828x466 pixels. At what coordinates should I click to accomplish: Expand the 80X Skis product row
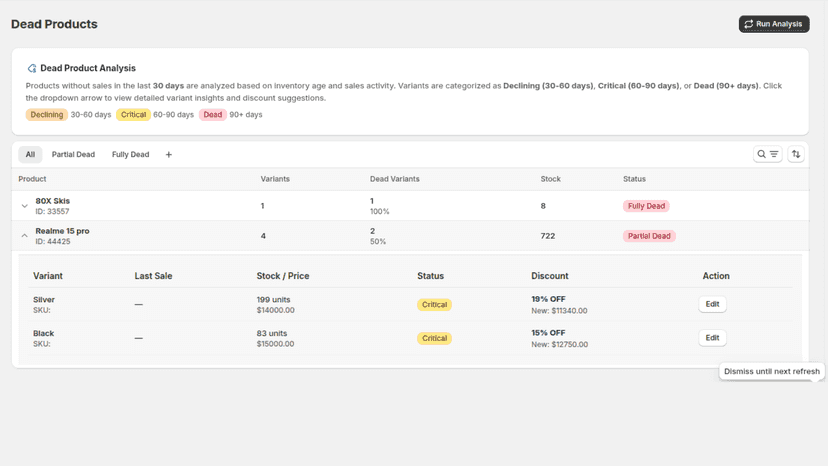(24, 206)
